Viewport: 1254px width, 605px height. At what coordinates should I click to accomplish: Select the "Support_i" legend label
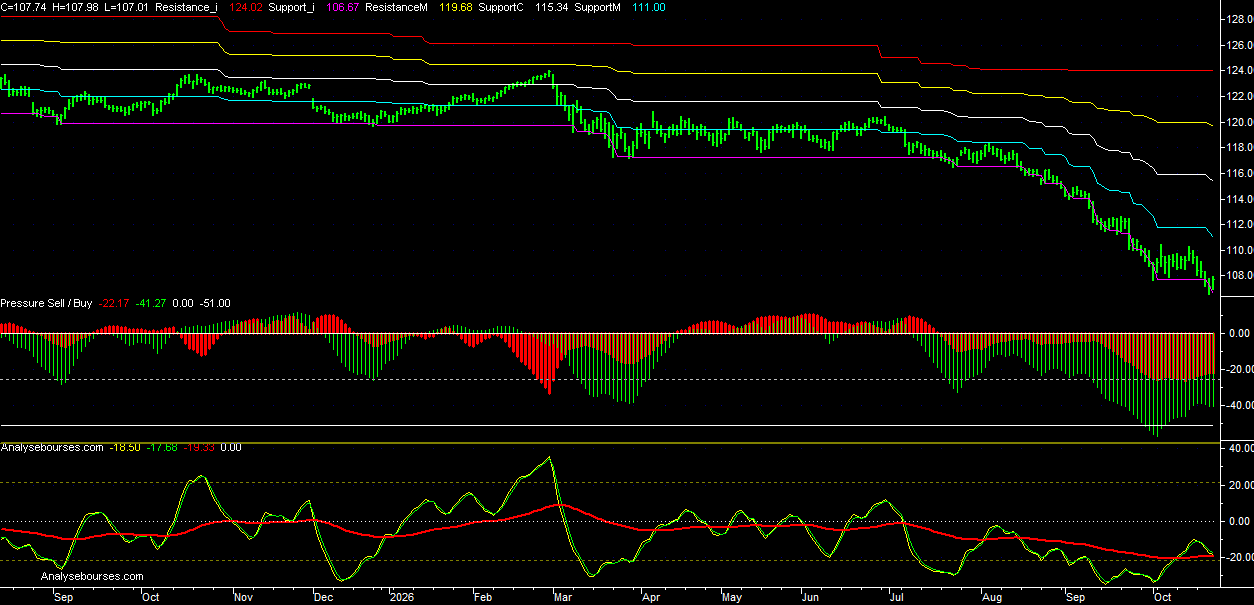(293, 7)
